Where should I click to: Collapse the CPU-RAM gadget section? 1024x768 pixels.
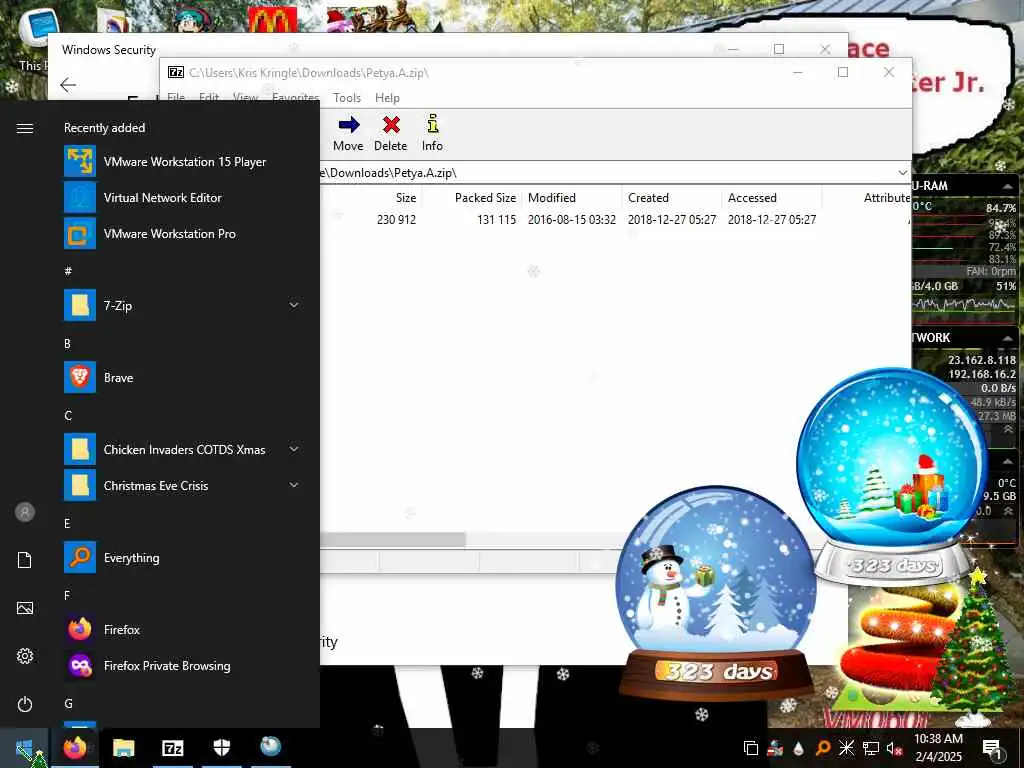[x=1008, y=186]
